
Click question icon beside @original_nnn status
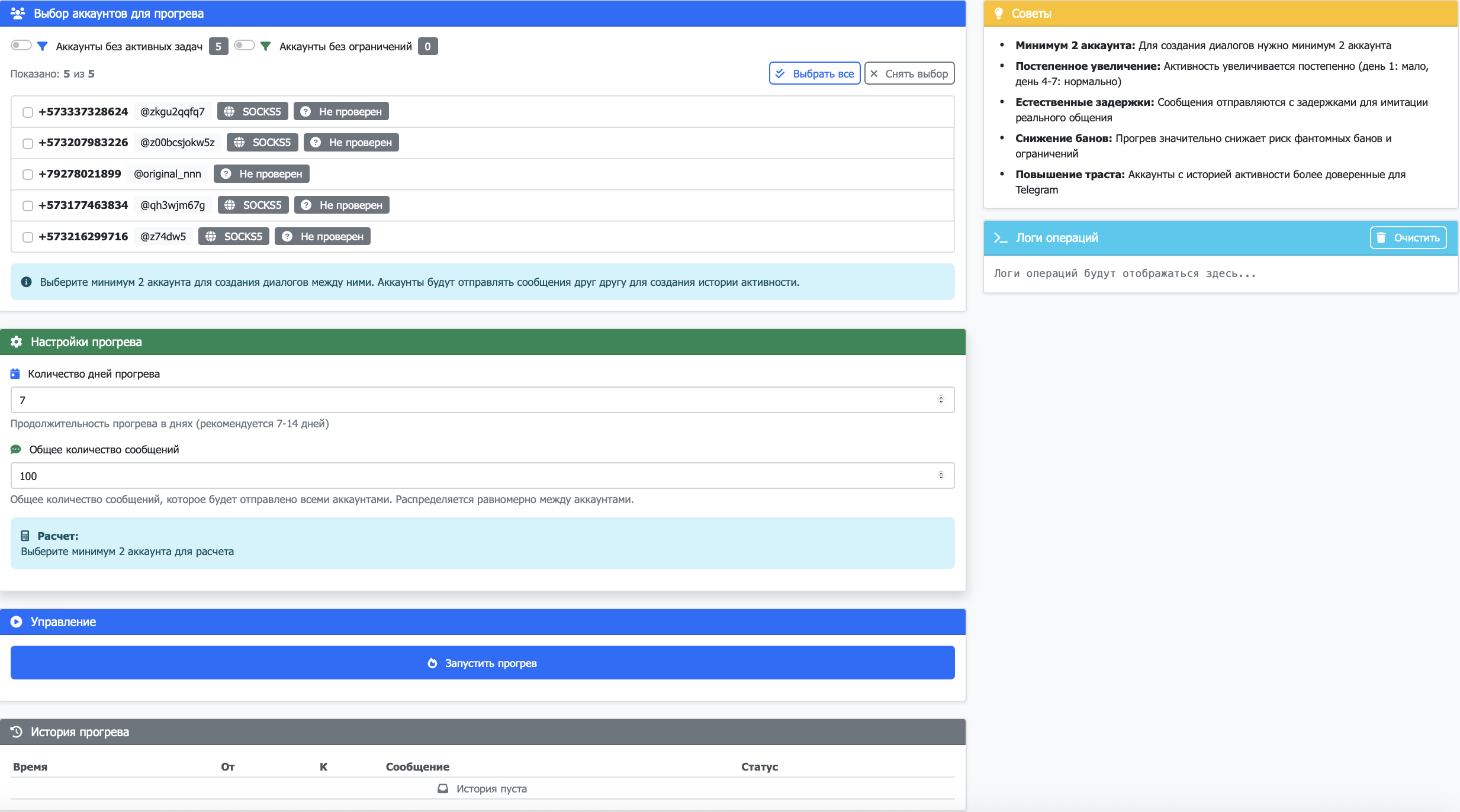click(x=226, y=174)
